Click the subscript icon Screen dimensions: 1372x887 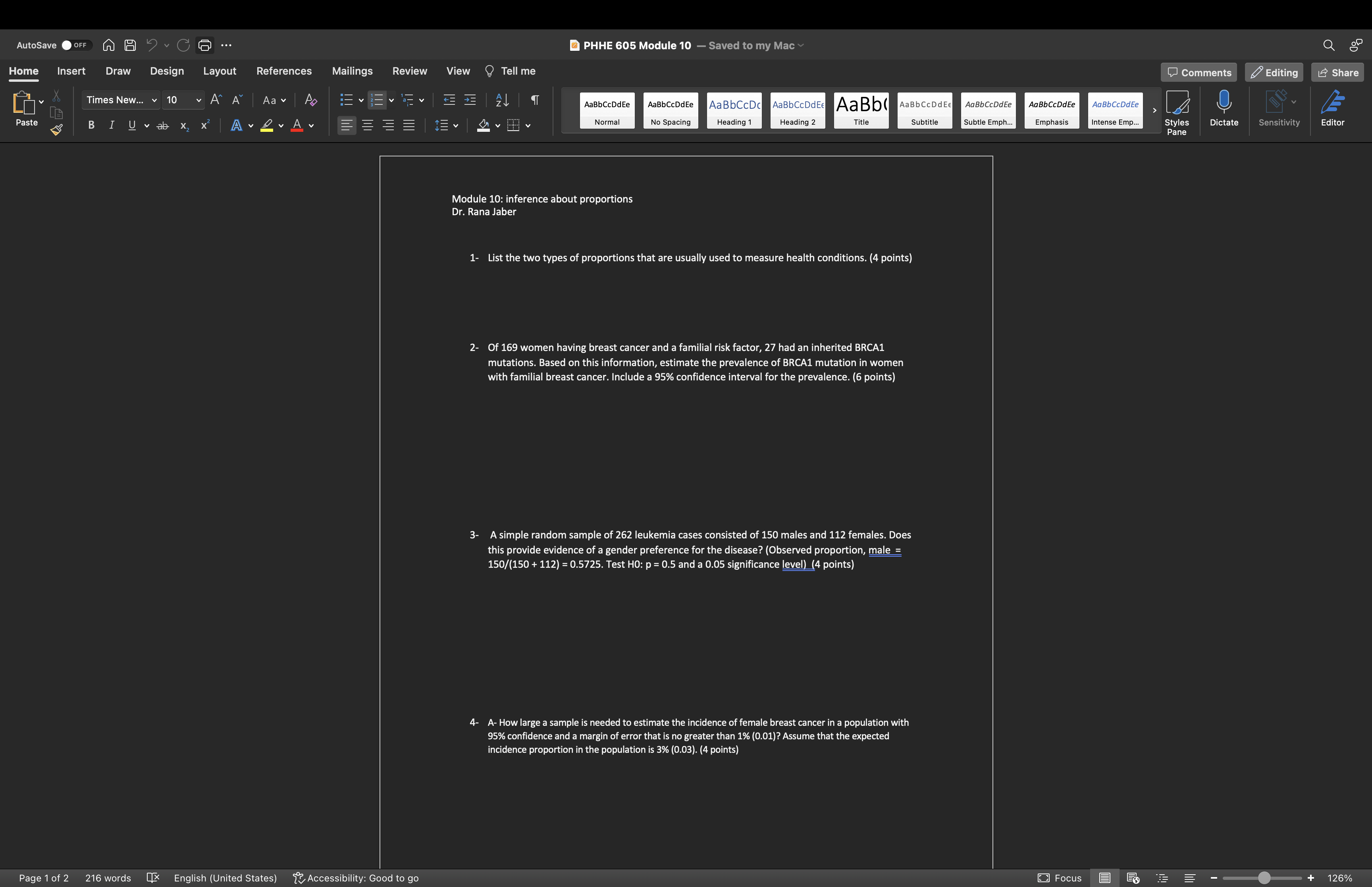[x=184, y=125]
